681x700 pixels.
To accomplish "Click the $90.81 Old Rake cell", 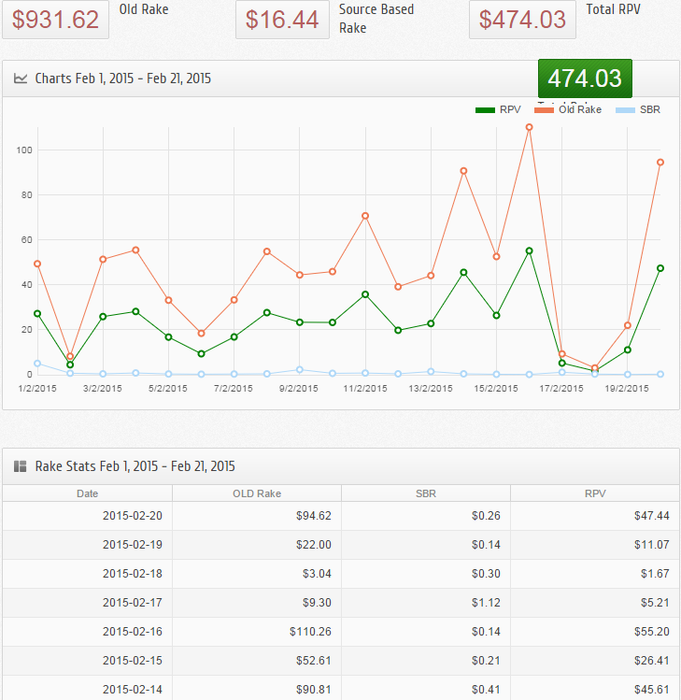I will click(x=257, y=688).
